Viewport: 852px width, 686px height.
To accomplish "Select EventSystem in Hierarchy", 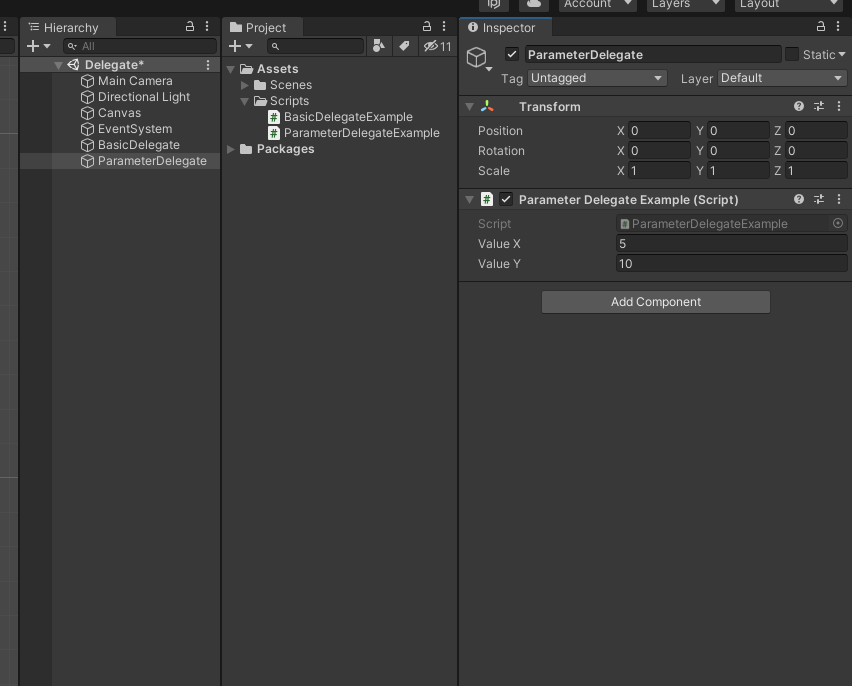I will pos(135,129).
